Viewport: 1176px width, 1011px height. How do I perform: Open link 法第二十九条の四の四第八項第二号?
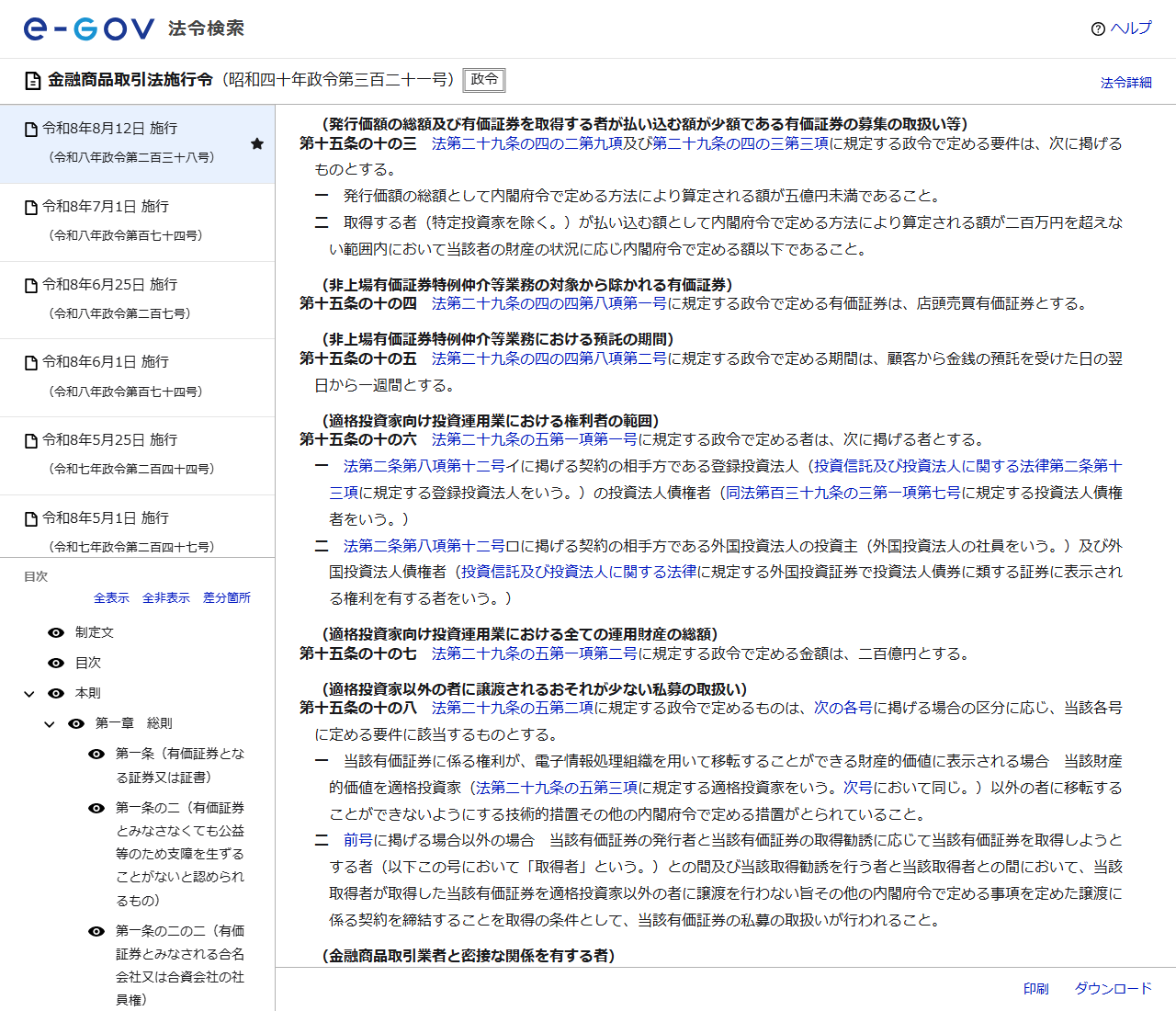click(549, 358)
